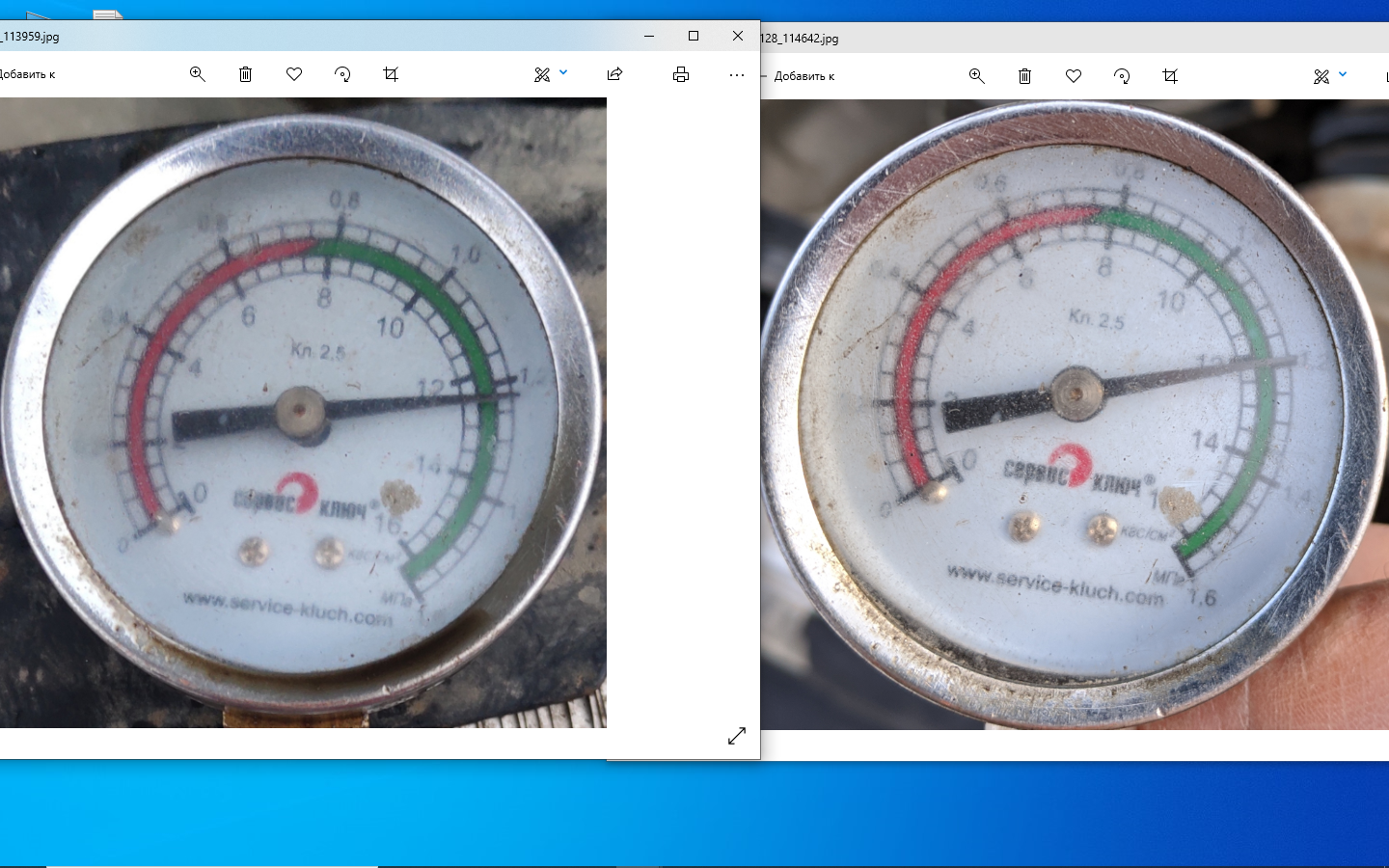Expand Edit & Create dropdown in 114642.jpg window

pyautogui.click(x=1343, y=75)
